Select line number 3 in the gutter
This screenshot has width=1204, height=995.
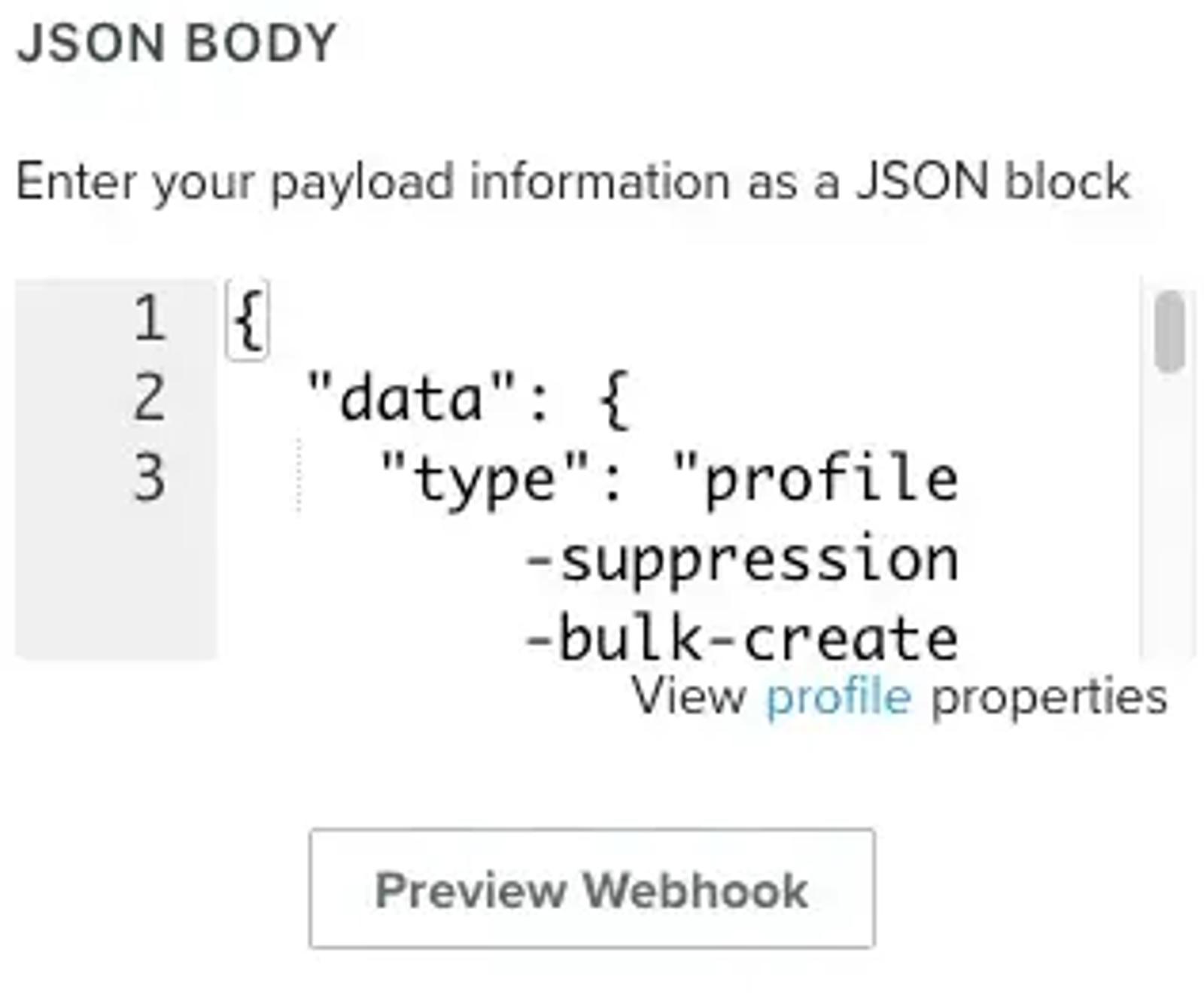[x=149, y=478]
